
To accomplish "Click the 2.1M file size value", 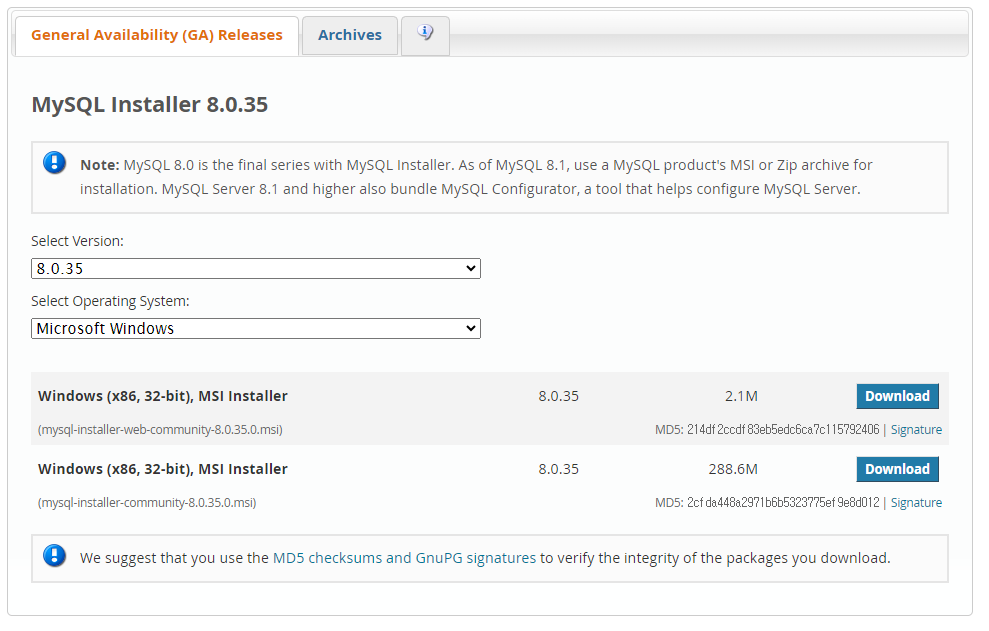I will (x=741, y=396).
